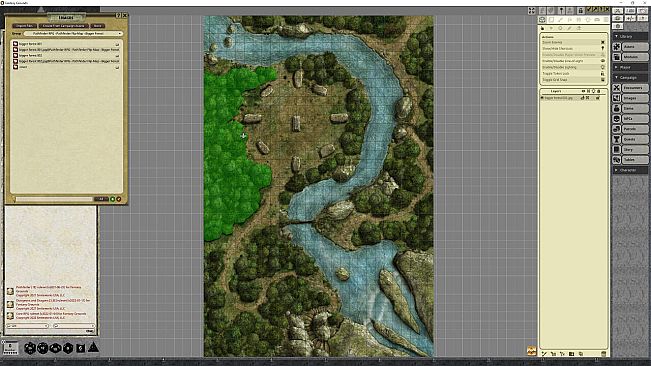Click the NPCs skull sidebar icon
The image size is (651, 366).
(x=617, y=119)
